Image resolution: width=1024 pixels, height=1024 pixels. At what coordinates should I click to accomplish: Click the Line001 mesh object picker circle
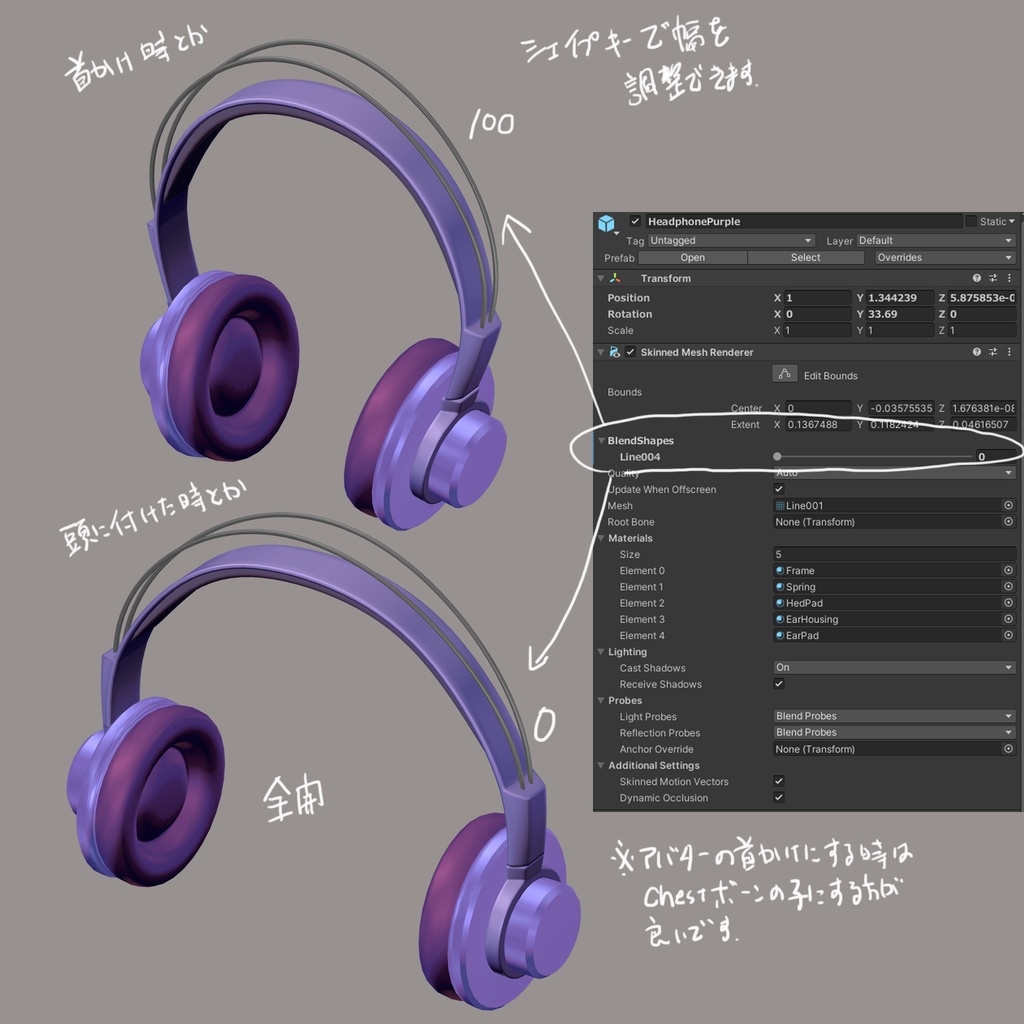(1008, 506)
